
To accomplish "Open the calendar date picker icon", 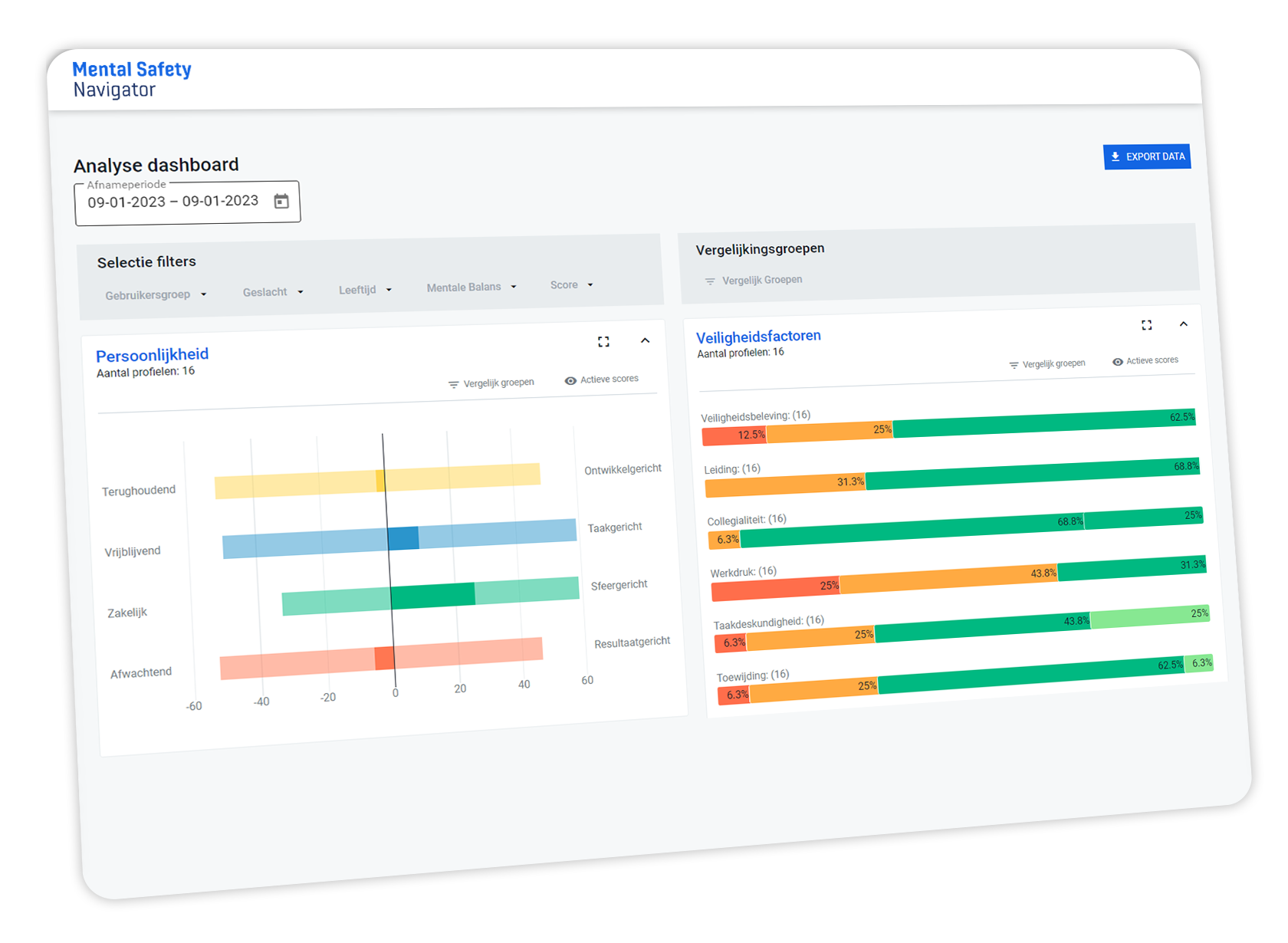I will click(x=281, y=201).
